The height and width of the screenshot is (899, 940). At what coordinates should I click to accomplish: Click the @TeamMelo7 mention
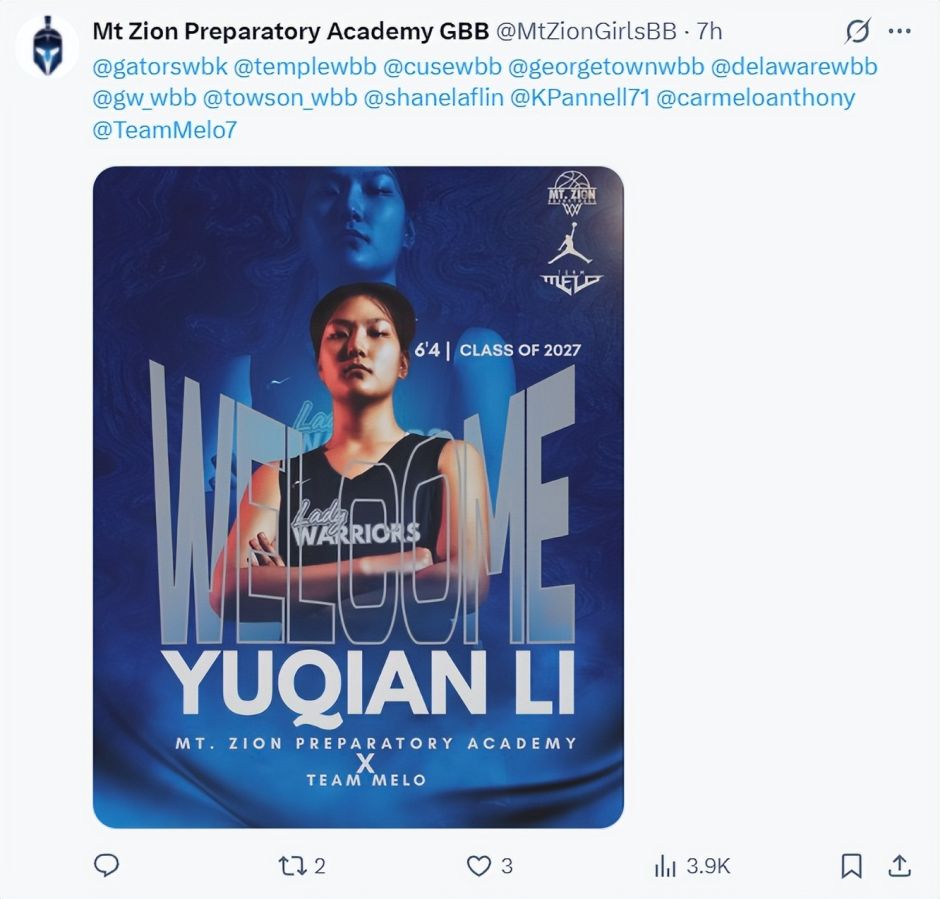(165, 130)
